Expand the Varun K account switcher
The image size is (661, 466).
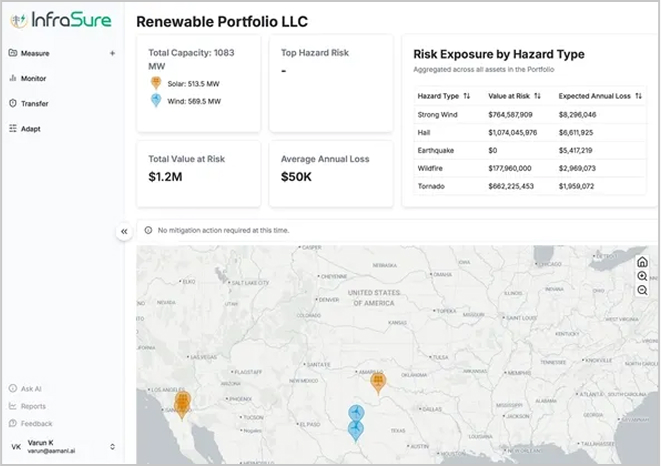pos(112,446)
